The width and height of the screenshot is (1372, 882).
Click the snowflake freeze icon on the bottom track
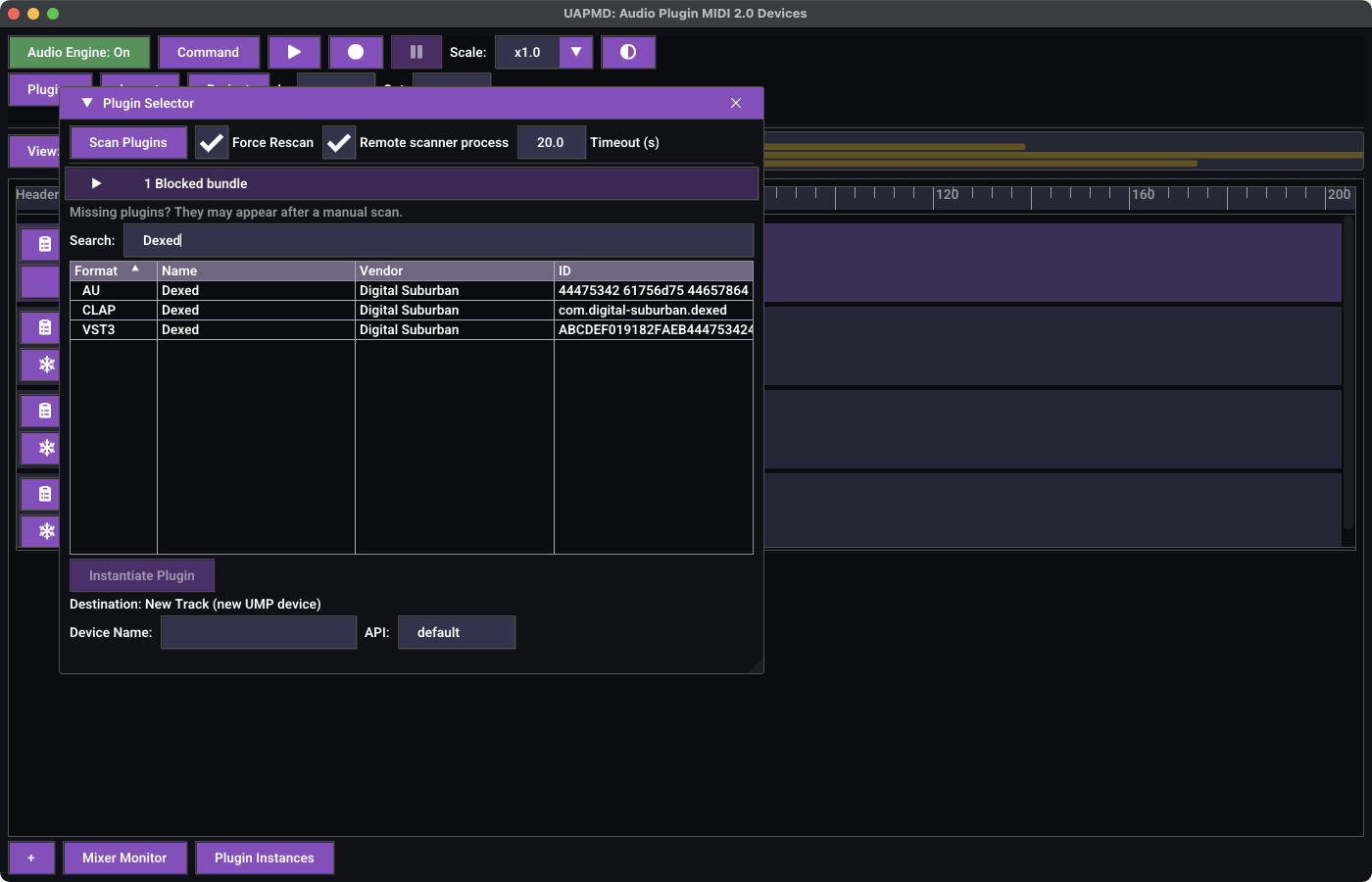tap(45, 531)
